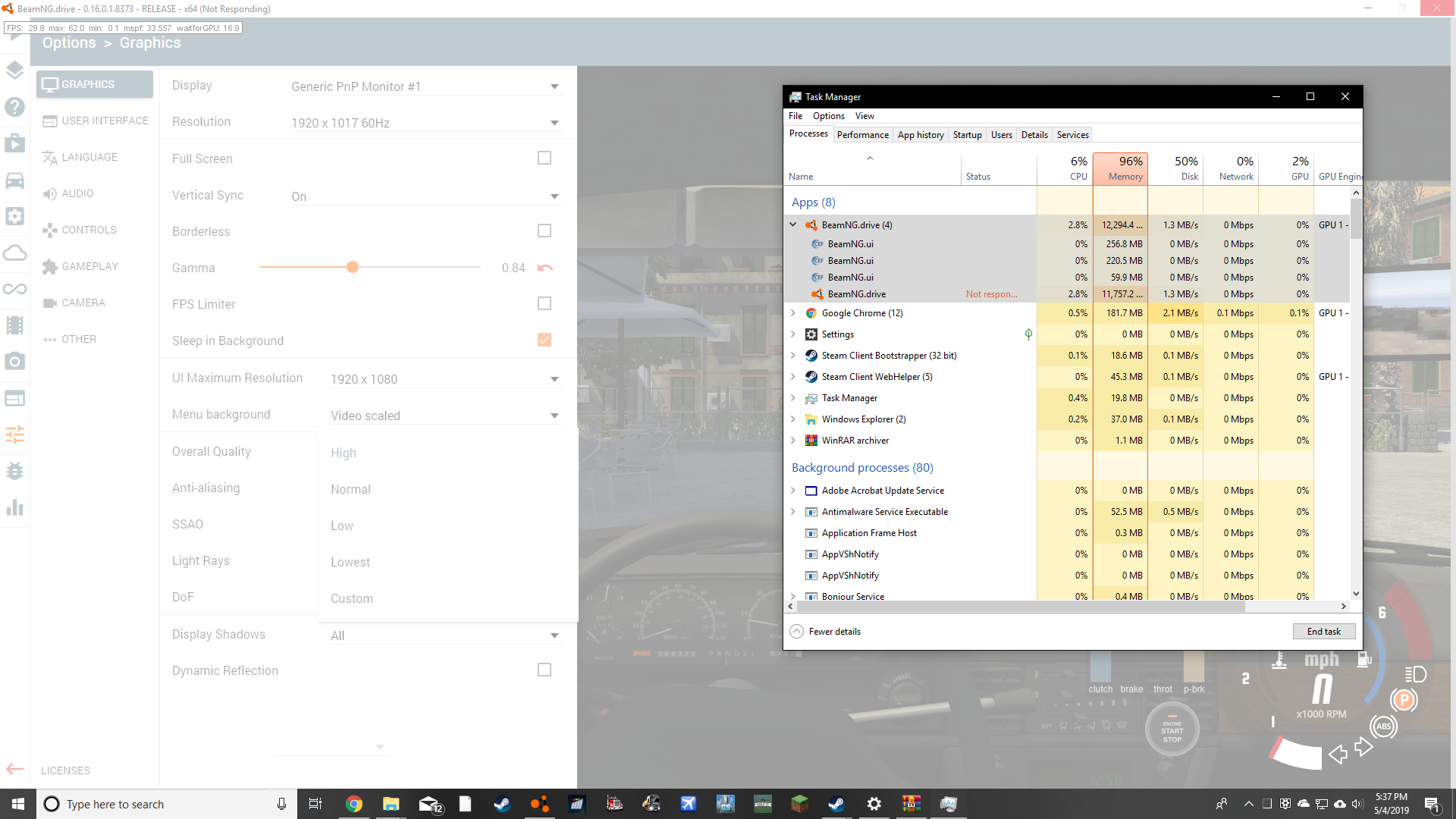Viewport: 1456px width, 819px height.
Task: Reset gamma with the orange undo arrow
Action: (544, 268)
